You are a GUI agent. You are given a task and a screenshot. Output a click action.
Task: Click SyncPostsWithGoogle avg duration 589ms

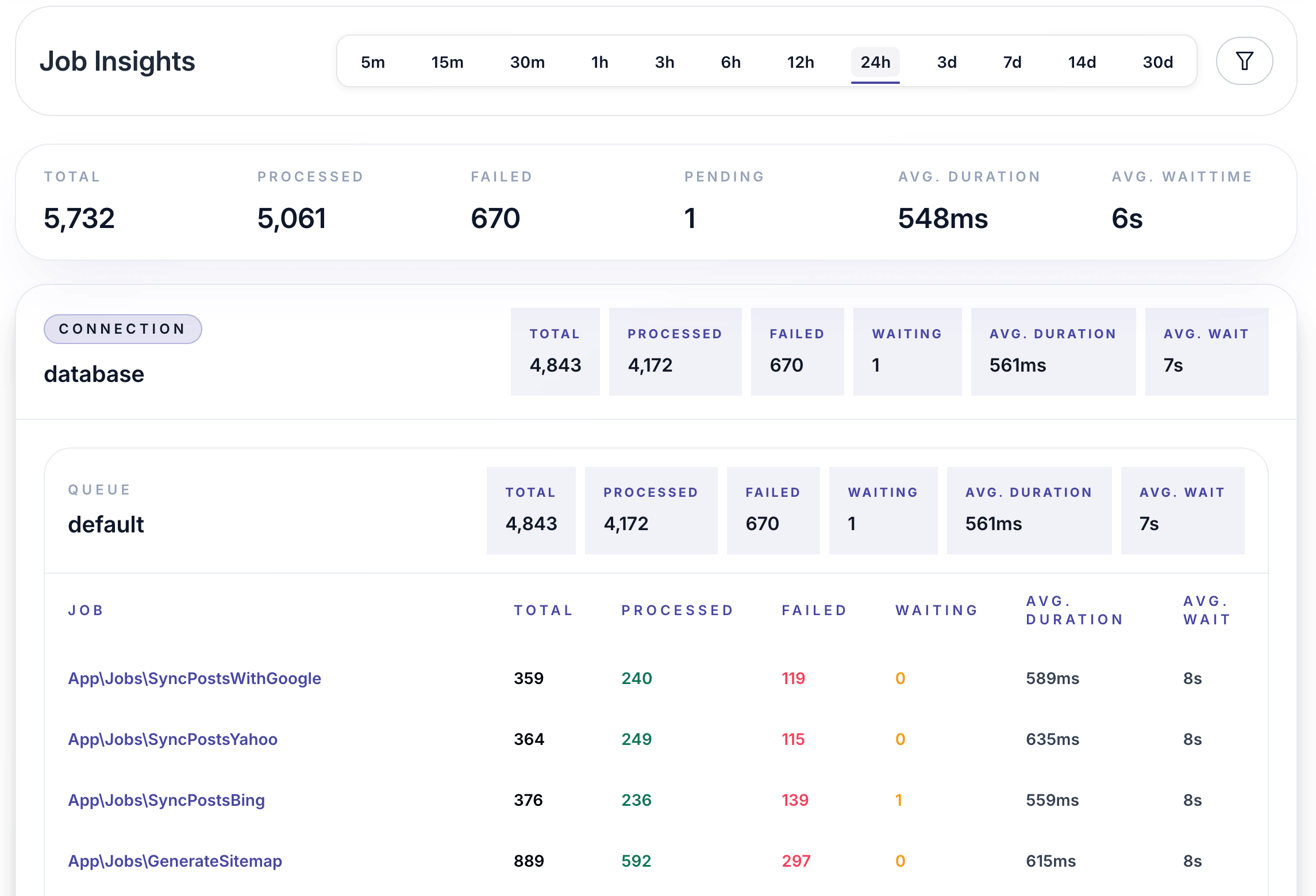pos(1053,678)
